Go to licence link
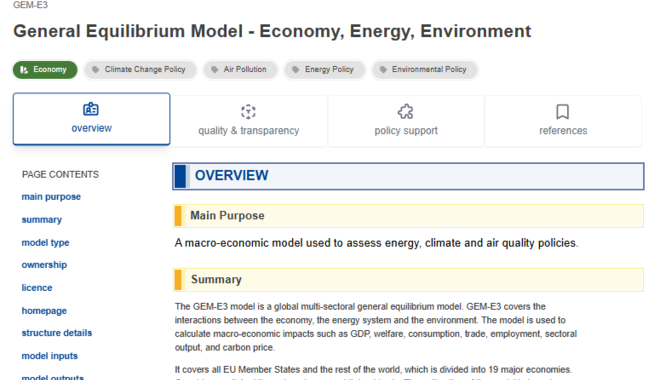 37,288
